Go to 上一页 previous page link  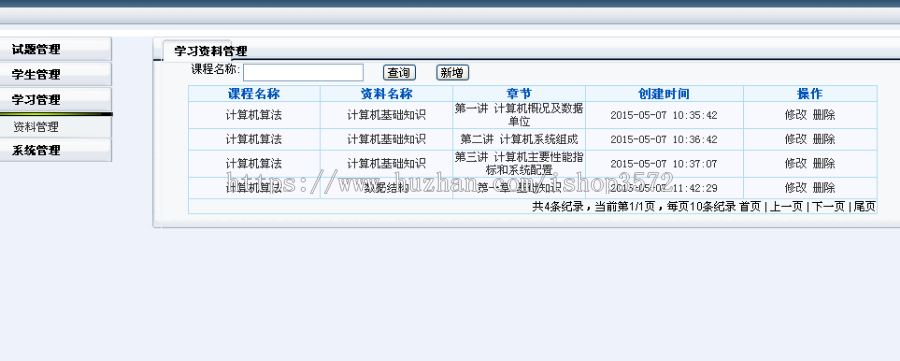point(786,207)
